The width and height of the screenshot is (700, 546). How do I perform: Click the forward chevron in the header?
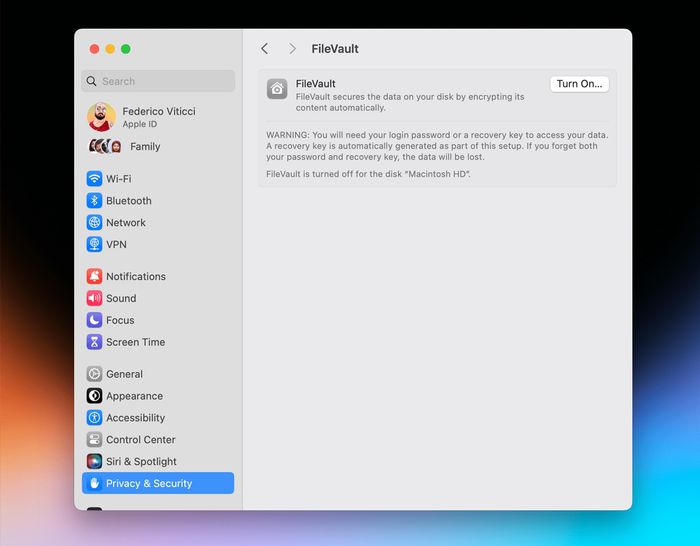coord(292,49)
